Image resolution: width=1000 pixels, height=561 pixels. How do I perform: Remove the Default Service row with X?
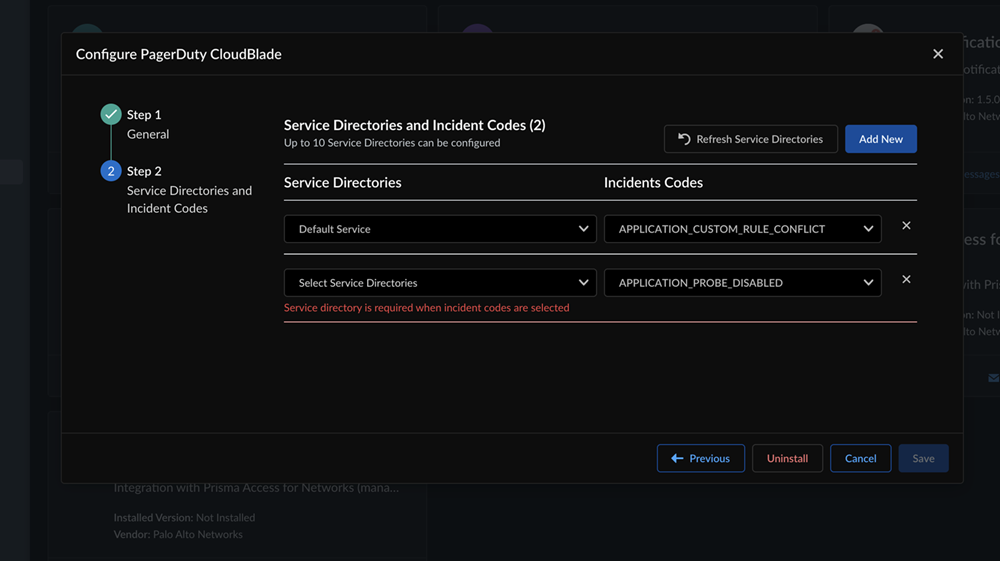(x=906, y=226)
